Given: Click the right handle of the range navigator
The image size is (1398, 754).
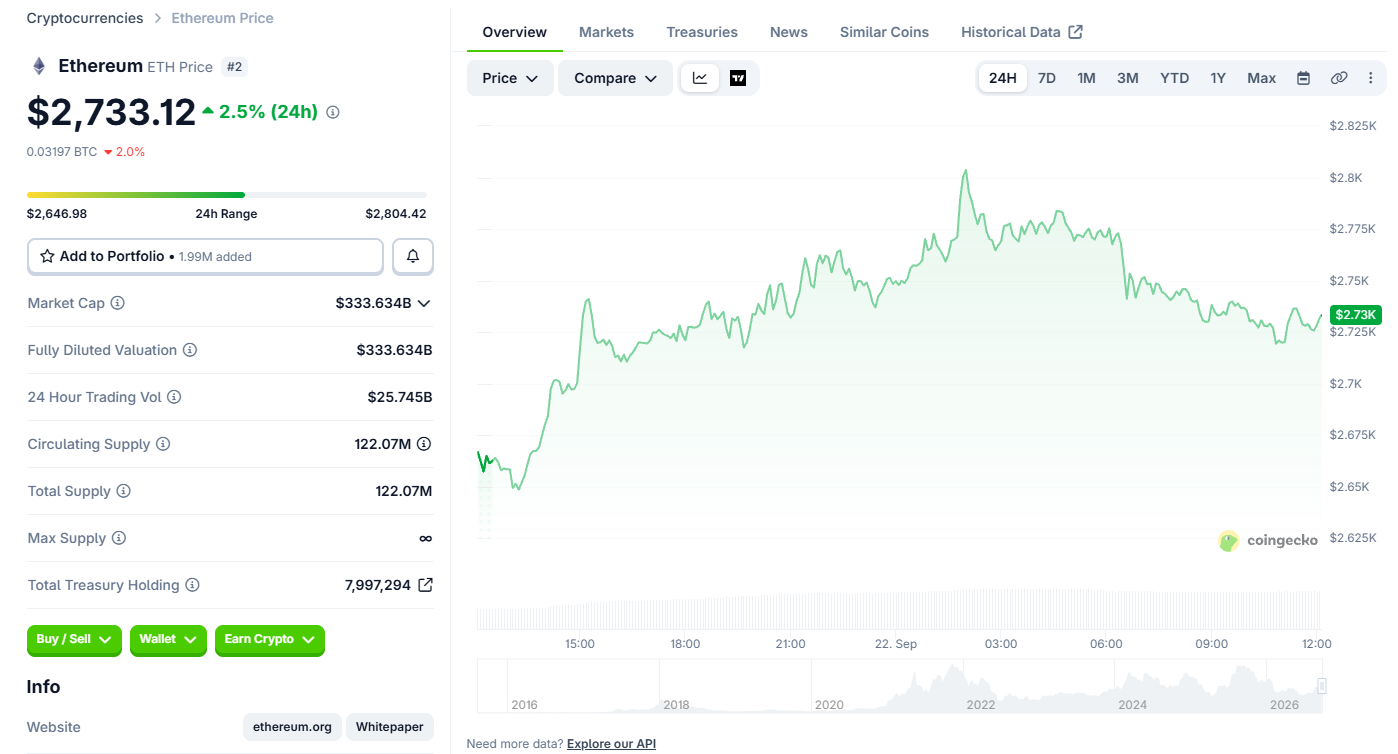Looking at the screenshot, I should point(1322,686).
